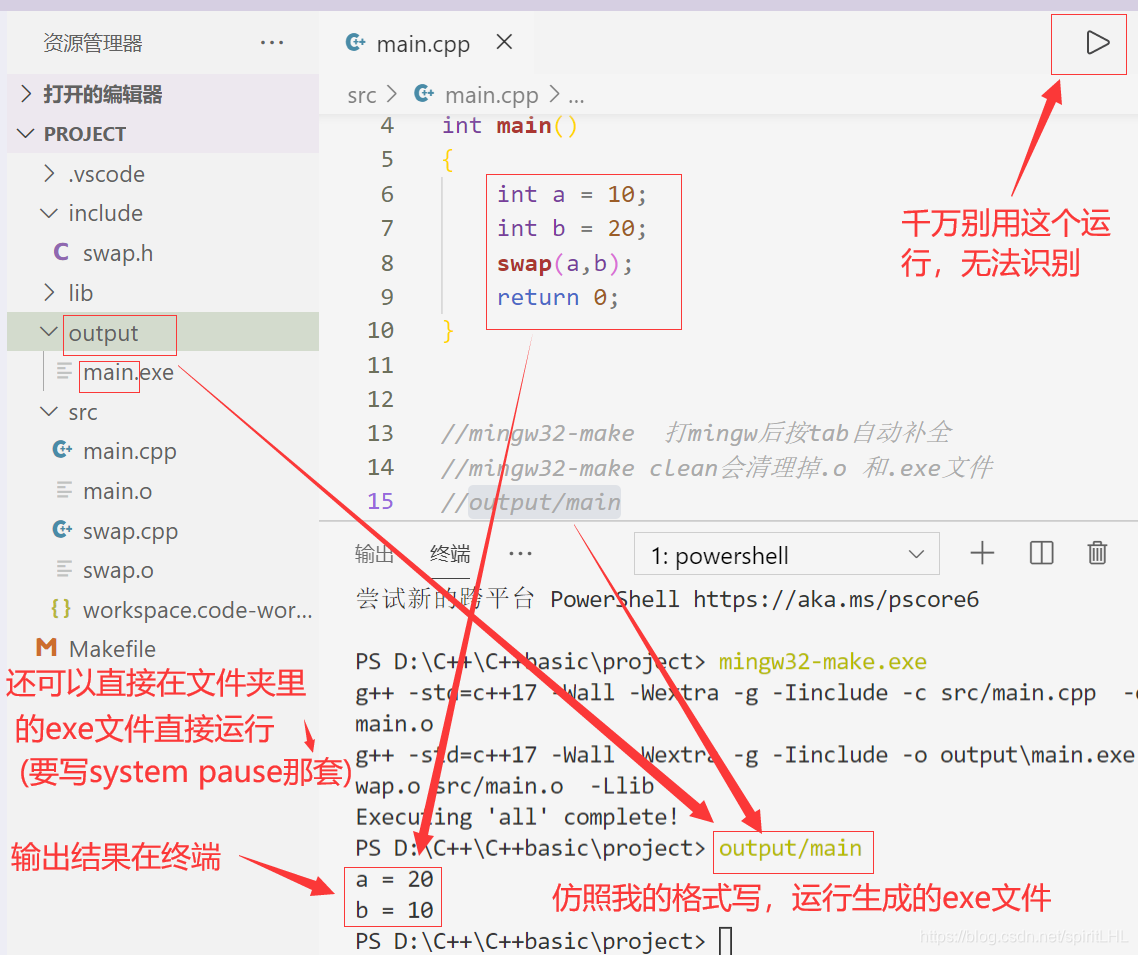Click the terminal prompt cursor at bottom

tap(725, 941)
